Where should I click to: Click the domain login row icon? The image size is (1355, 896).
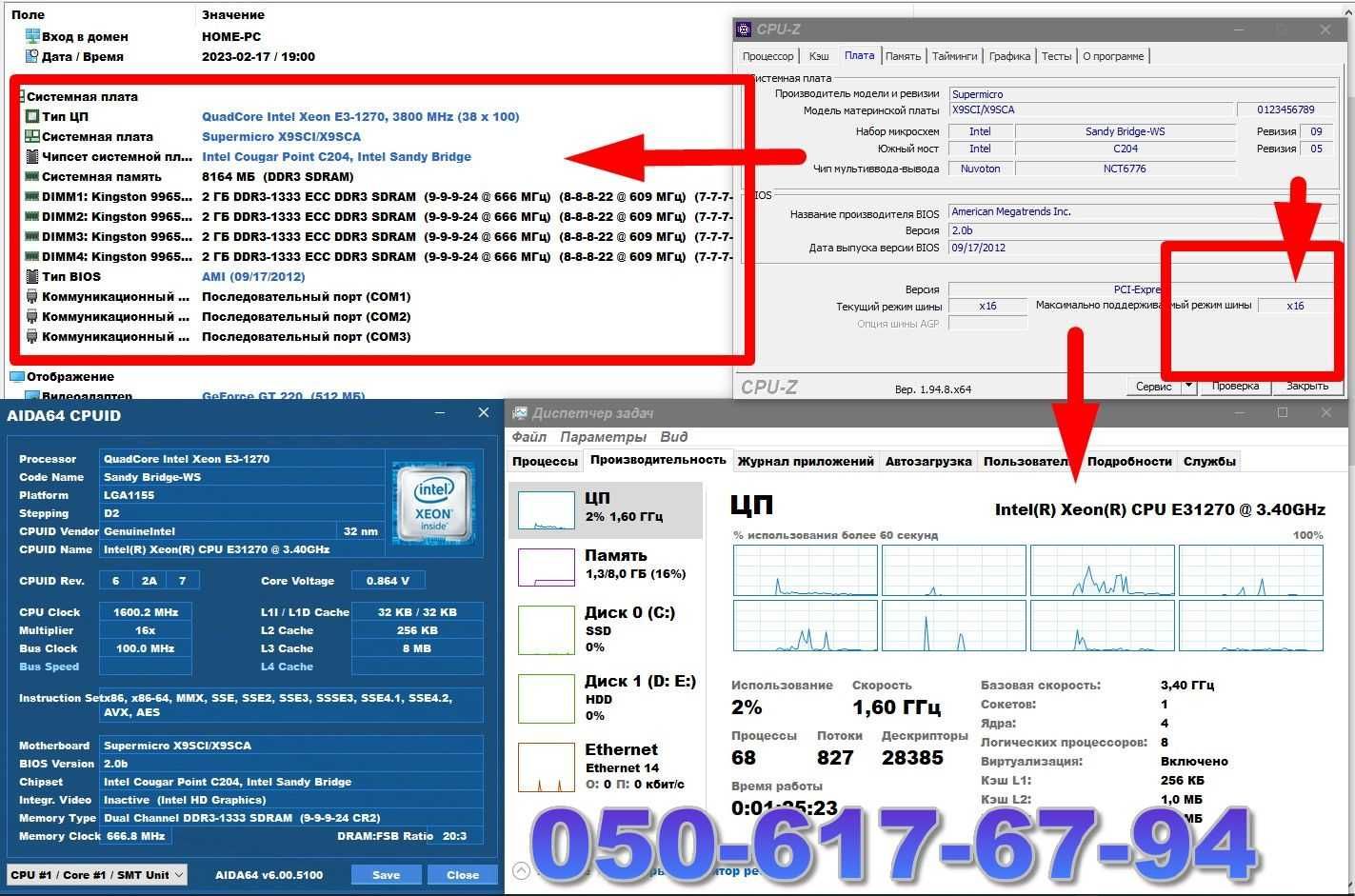pos(32,37)
